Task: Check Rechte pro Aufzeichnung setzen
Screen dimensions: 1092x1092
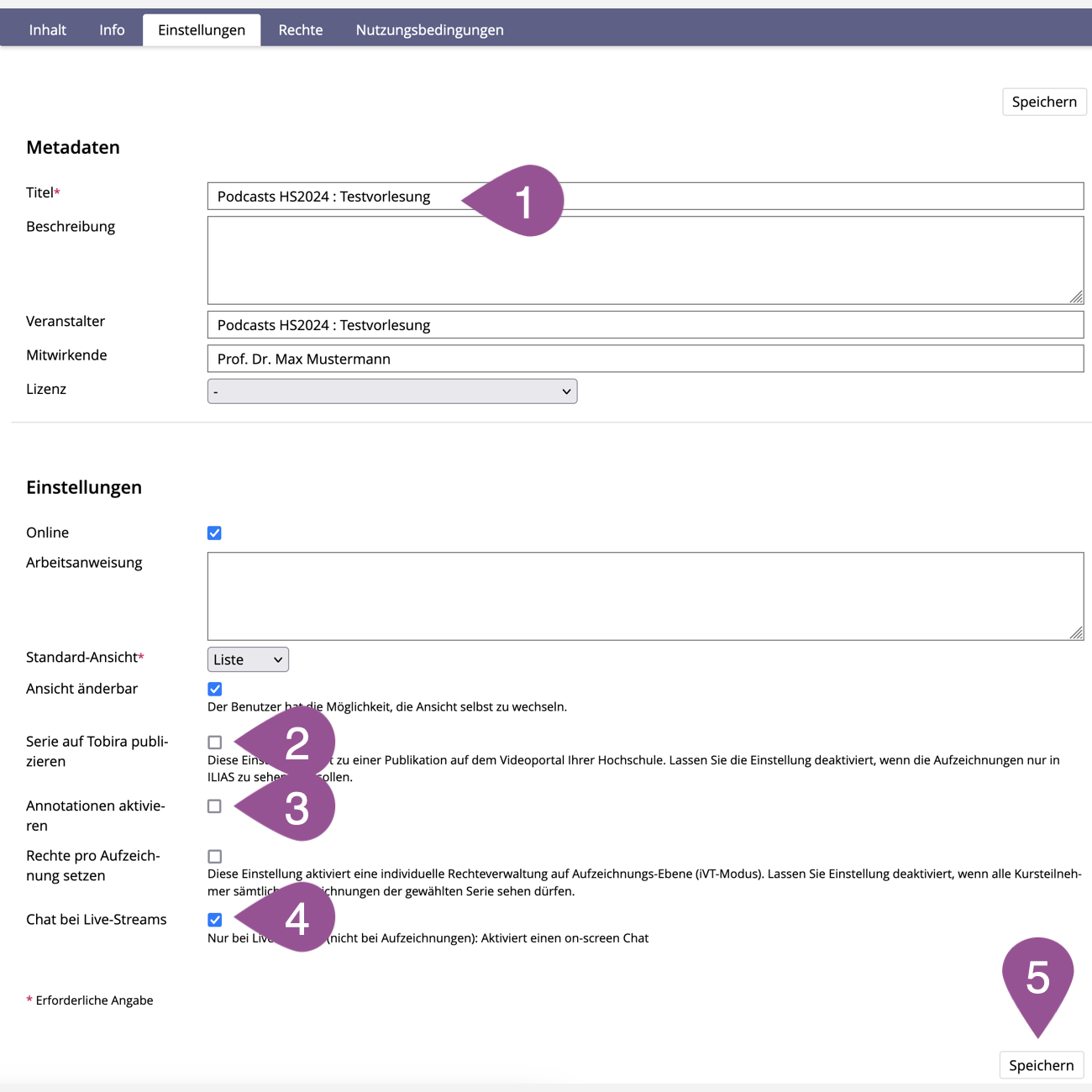Action: click(x=215, y=857)
